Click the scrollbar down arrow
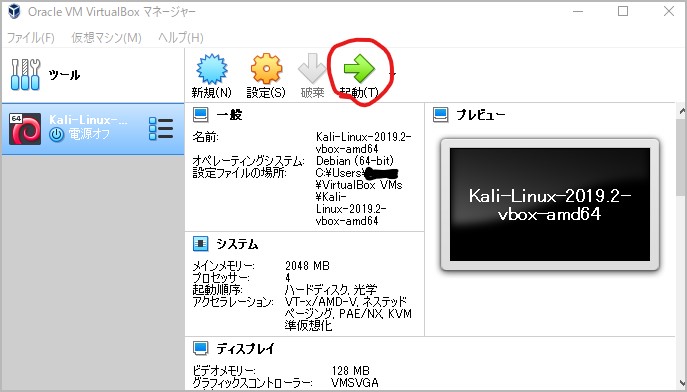687x392 pixels. [x=681, y=383]
